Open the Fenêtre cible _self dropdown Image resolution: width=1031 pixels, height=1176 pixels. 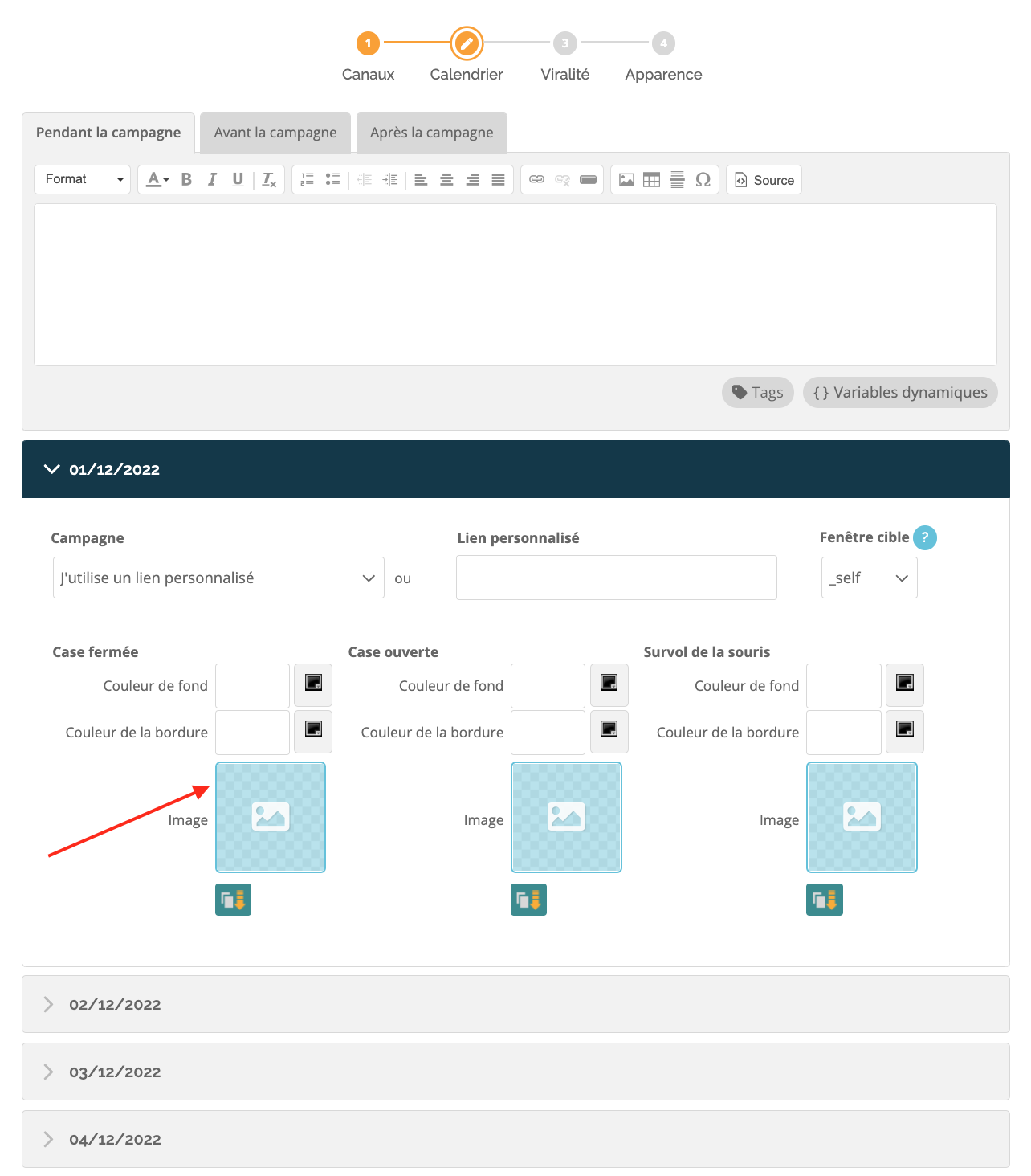pos(869,578)
